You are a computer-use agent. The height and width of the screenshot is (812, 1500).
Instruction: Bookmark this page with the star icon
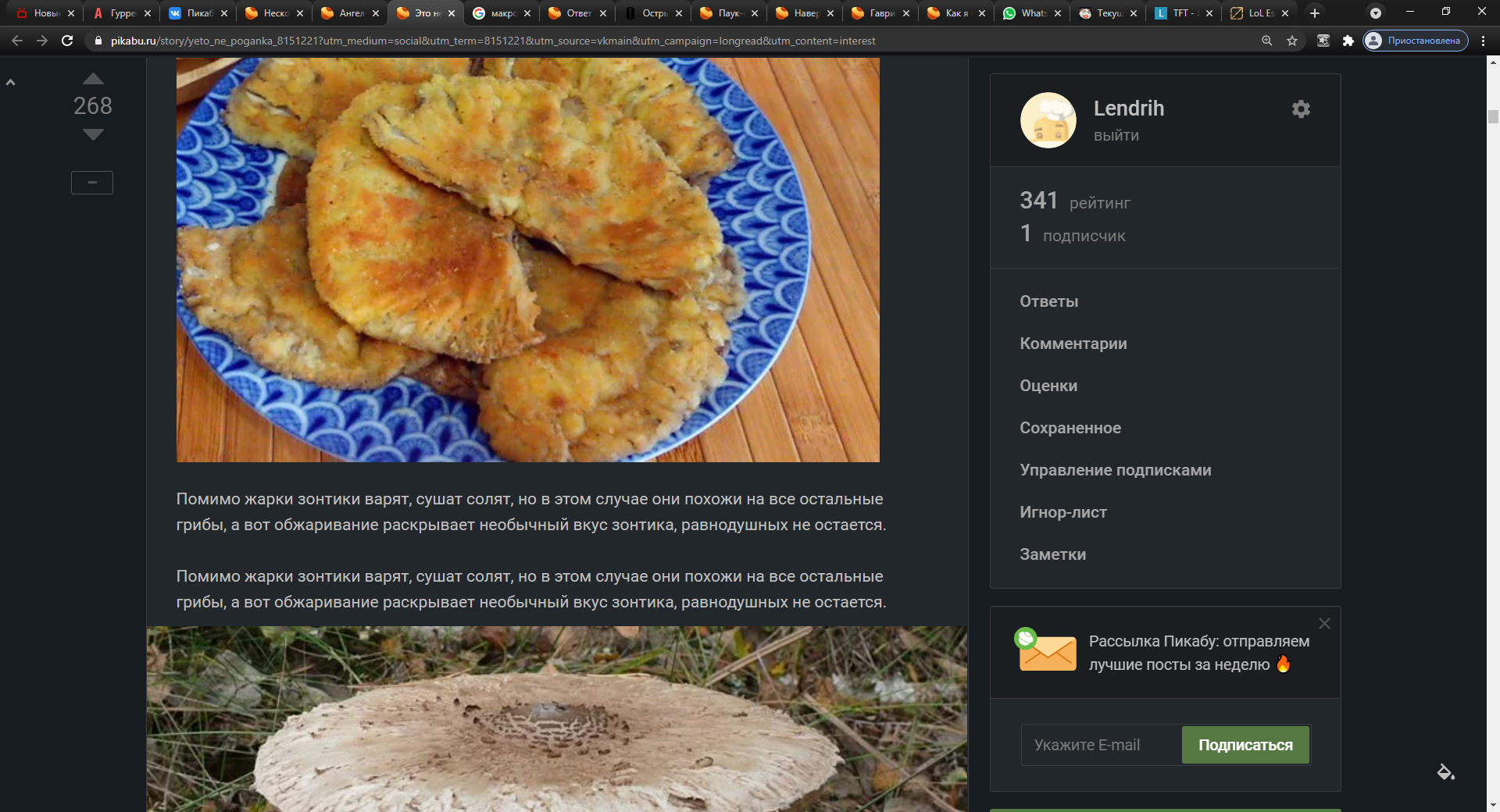click(x=1292, y=41)
